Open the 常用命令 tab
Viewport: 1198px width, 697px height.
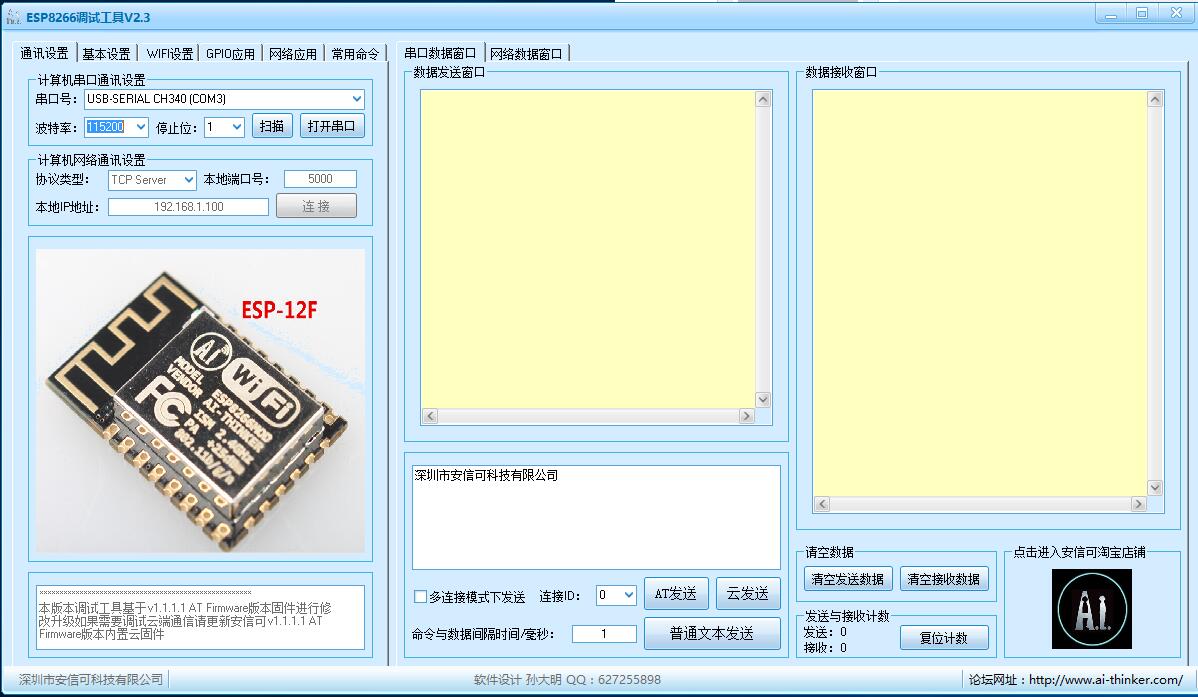(x=355, y=53)
